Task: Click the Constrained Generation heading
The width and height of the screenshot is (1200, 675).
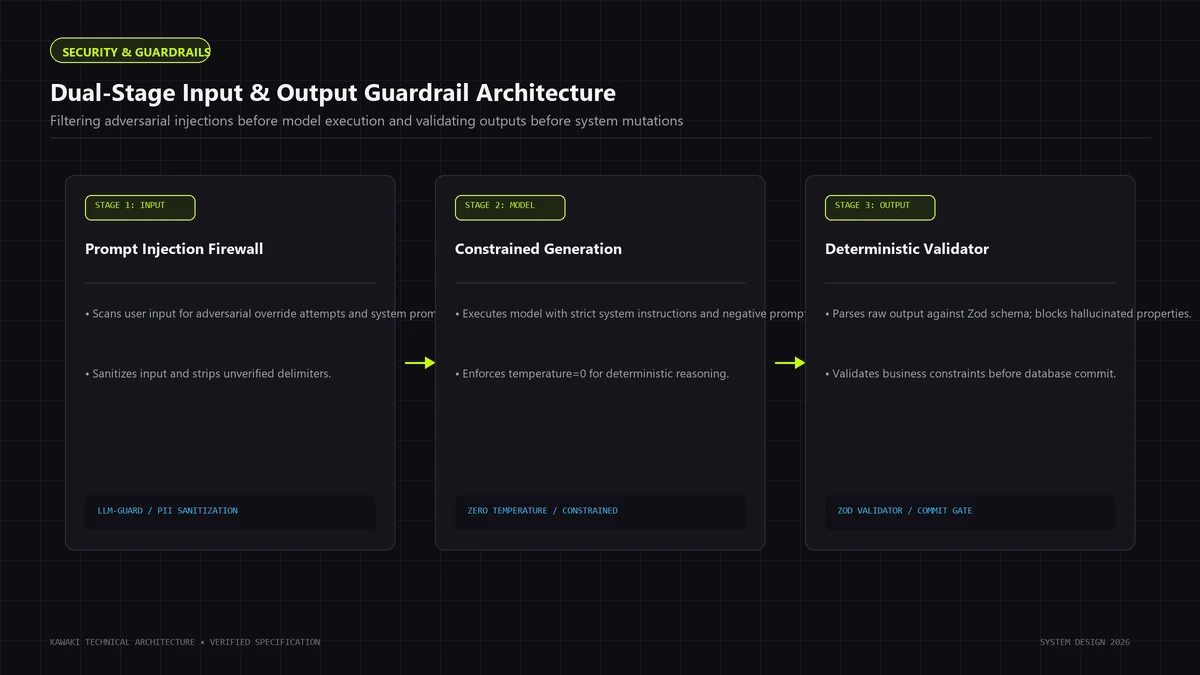Action: pyautogui.click(x=538, y=249)
